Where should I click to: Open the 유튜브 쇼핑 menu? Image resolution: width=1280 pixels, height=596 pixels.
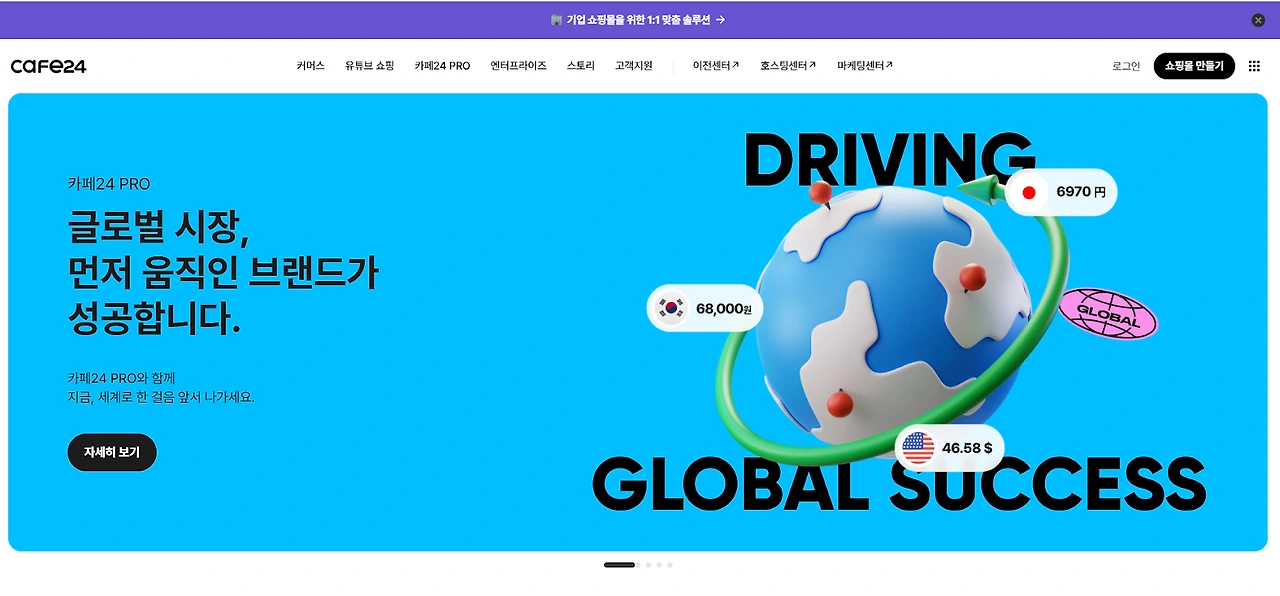(x=369, y=66)
